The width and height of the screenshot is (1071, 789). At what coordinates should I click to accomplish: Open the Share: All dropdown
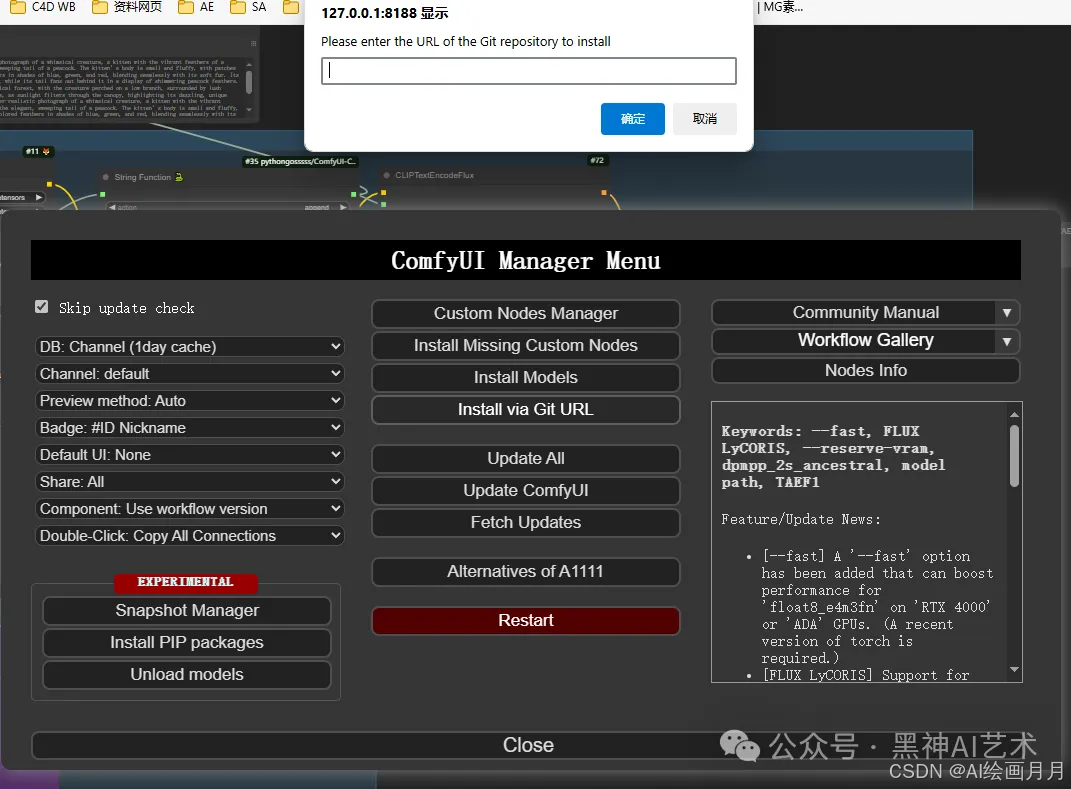click(x=189, y=482)
